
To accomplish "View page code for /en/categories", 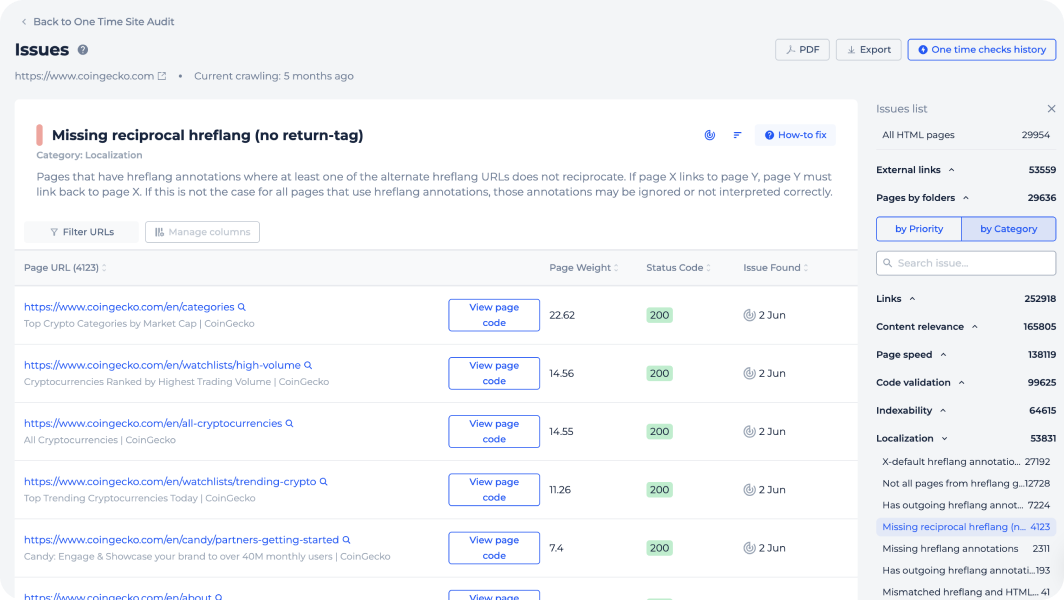I will point(494,315).
